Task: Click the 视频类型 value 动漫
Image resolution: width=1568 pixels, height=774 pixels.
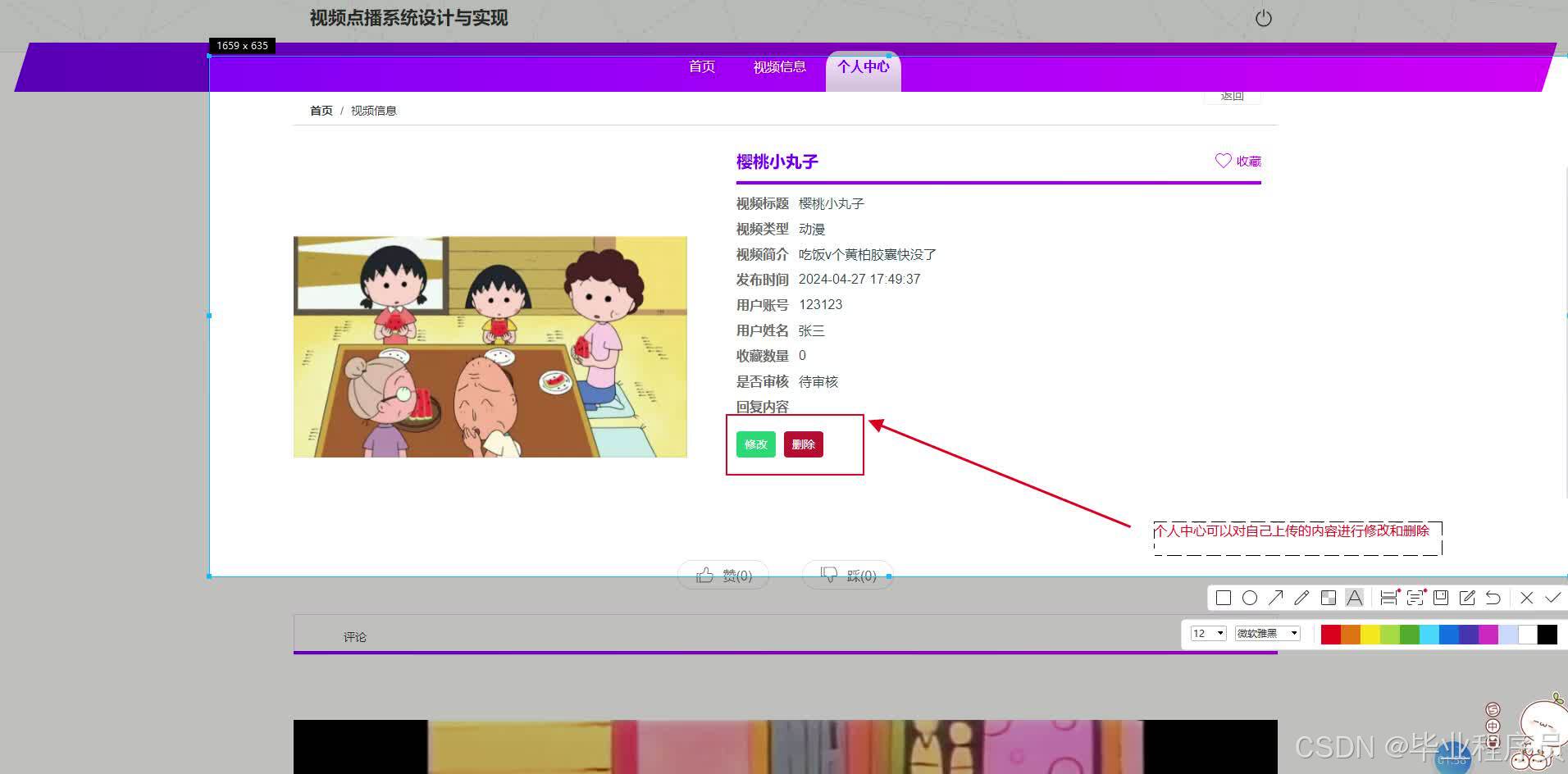Action: tap(812, 229)
